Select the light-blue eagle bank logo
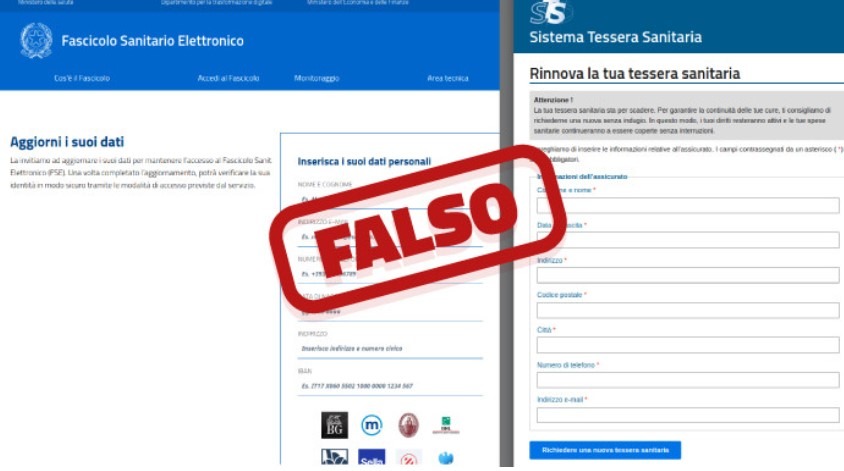This screenshot has height=471, width=844. click(x=446, y=458)
